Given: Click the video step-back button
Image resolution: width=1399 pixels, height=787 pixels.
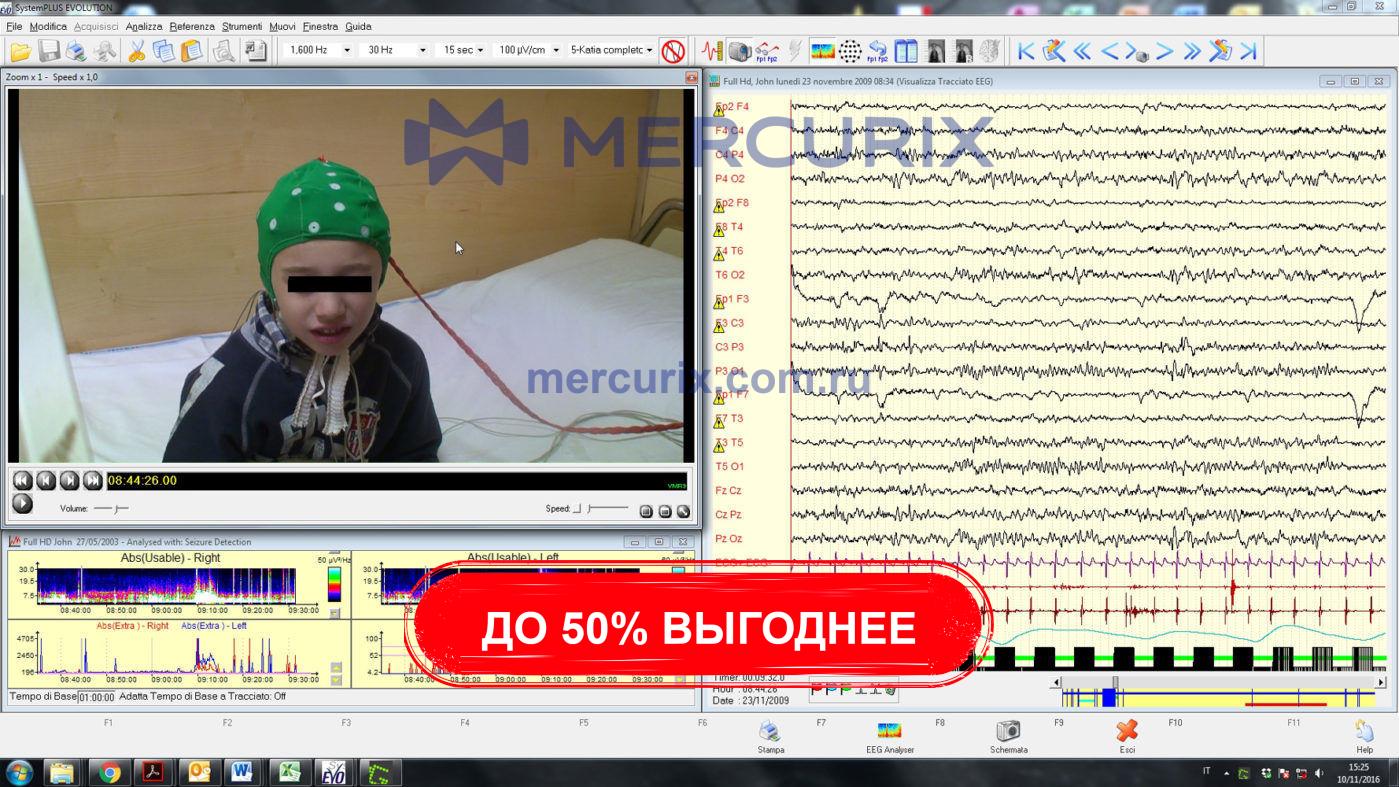Looking at the screenshot, I should point(46,481).
